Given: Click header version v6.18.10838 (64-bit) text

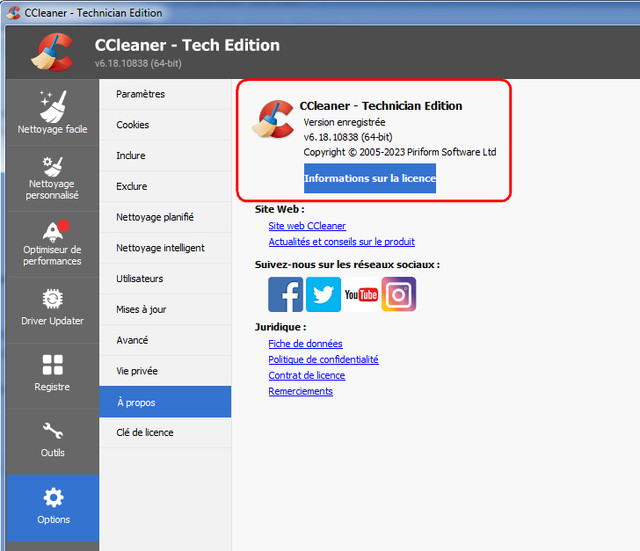Looking at the screenshot, I should point(138,64).
